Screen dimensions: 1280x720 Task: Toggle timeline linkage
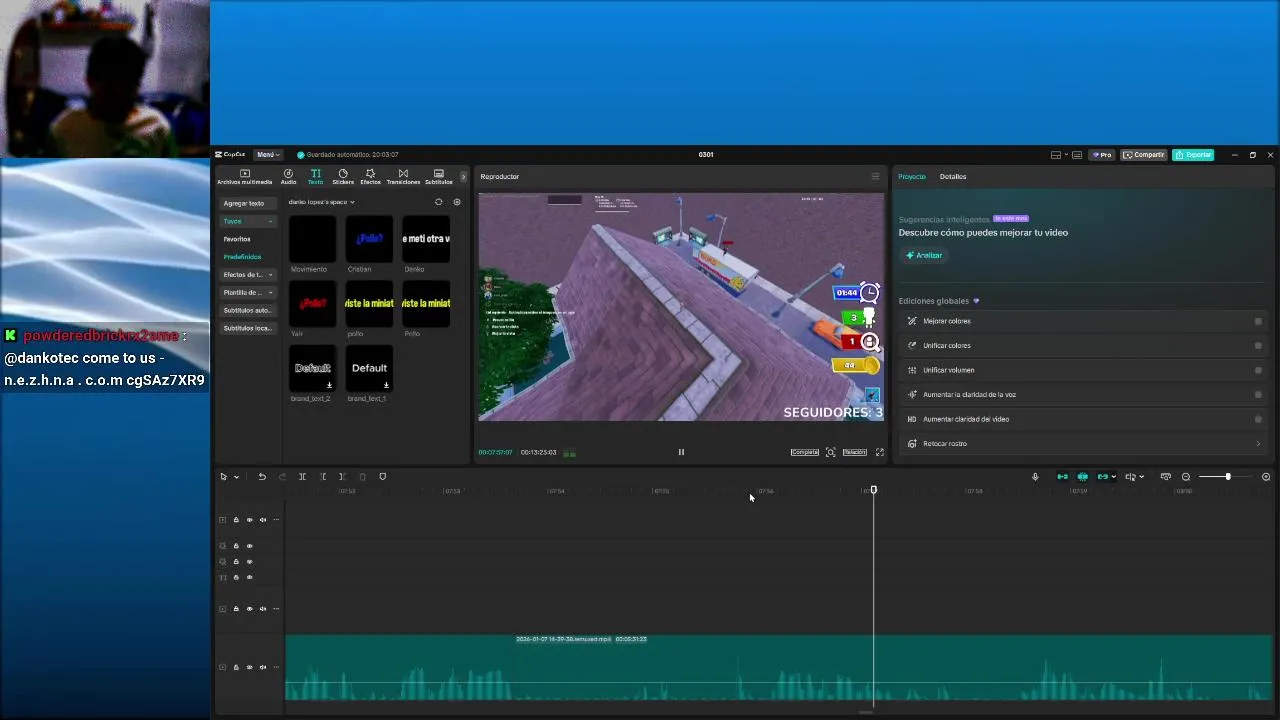(1102, 477)
